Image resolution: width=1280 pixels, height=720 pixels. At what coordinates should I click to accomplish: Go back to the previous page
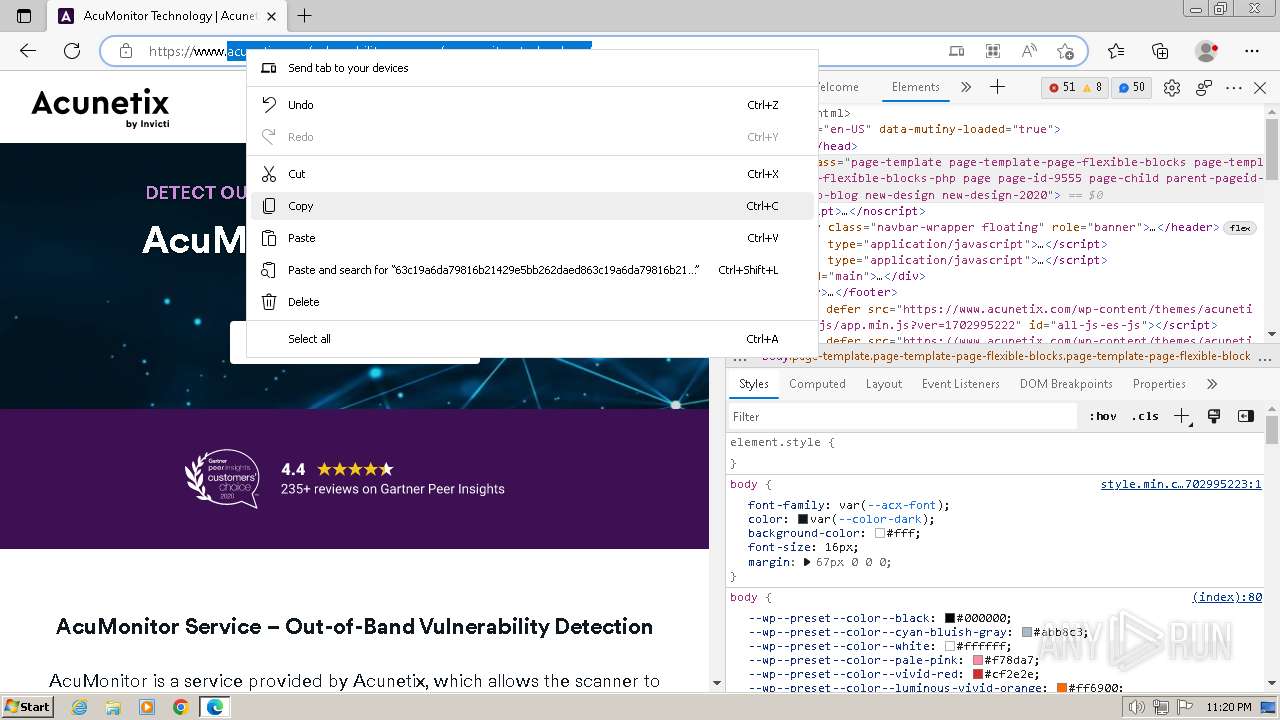28,51
